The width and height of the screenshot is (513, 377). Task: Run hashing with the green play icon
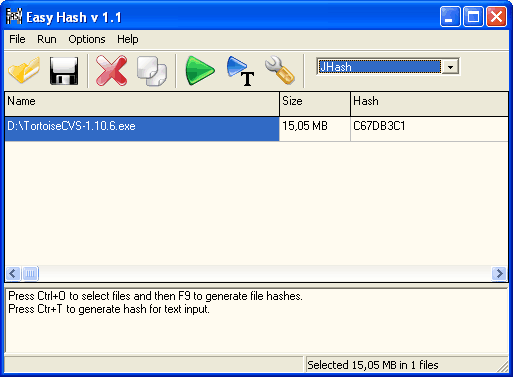tap(200, 70)
